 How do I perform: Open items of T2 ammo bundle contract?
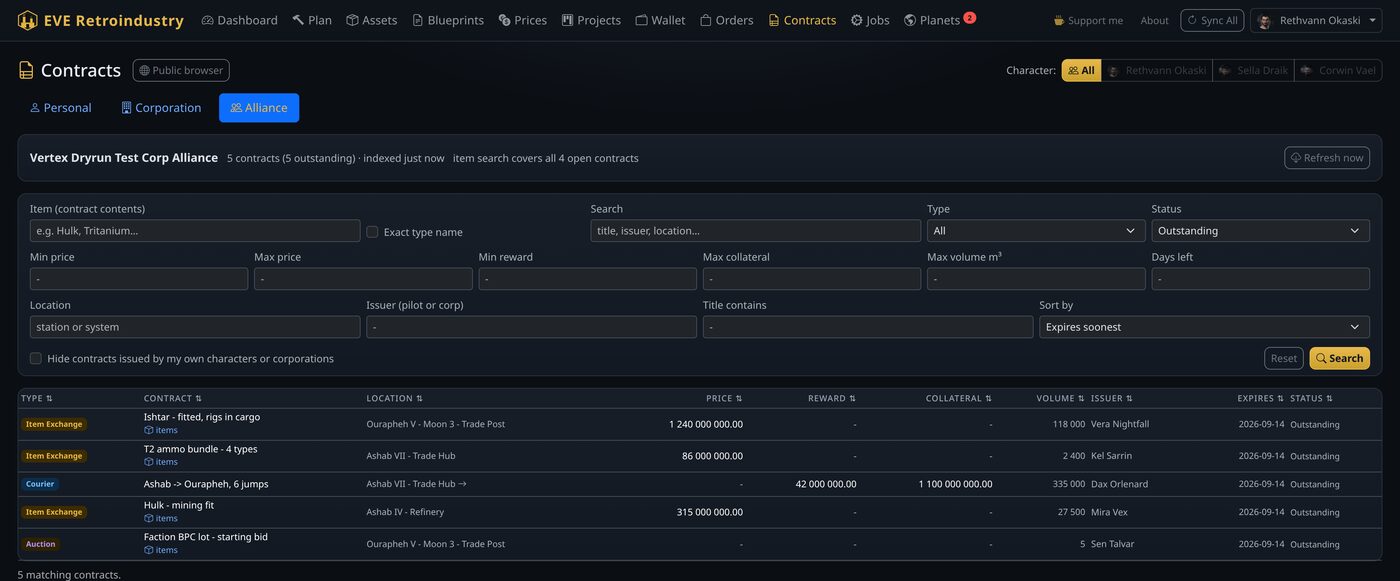[x=161, y=462]
